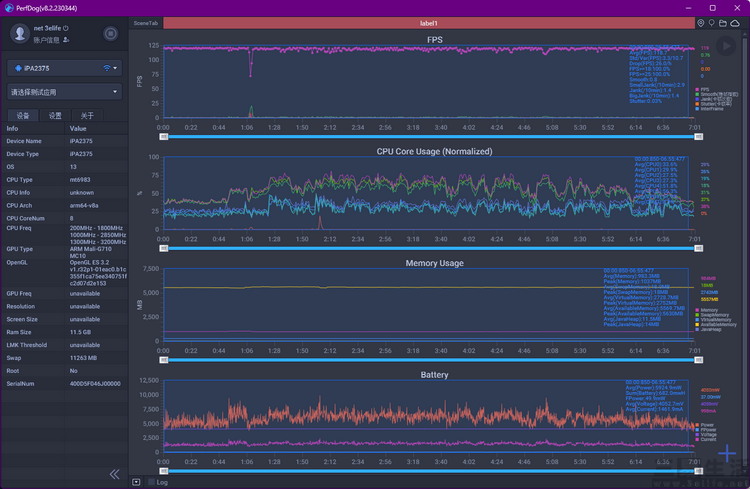The width and height of the screenshot is (750, 489).
Task: Click Memory chart right range slider handle
Action: tap(699, 360)
